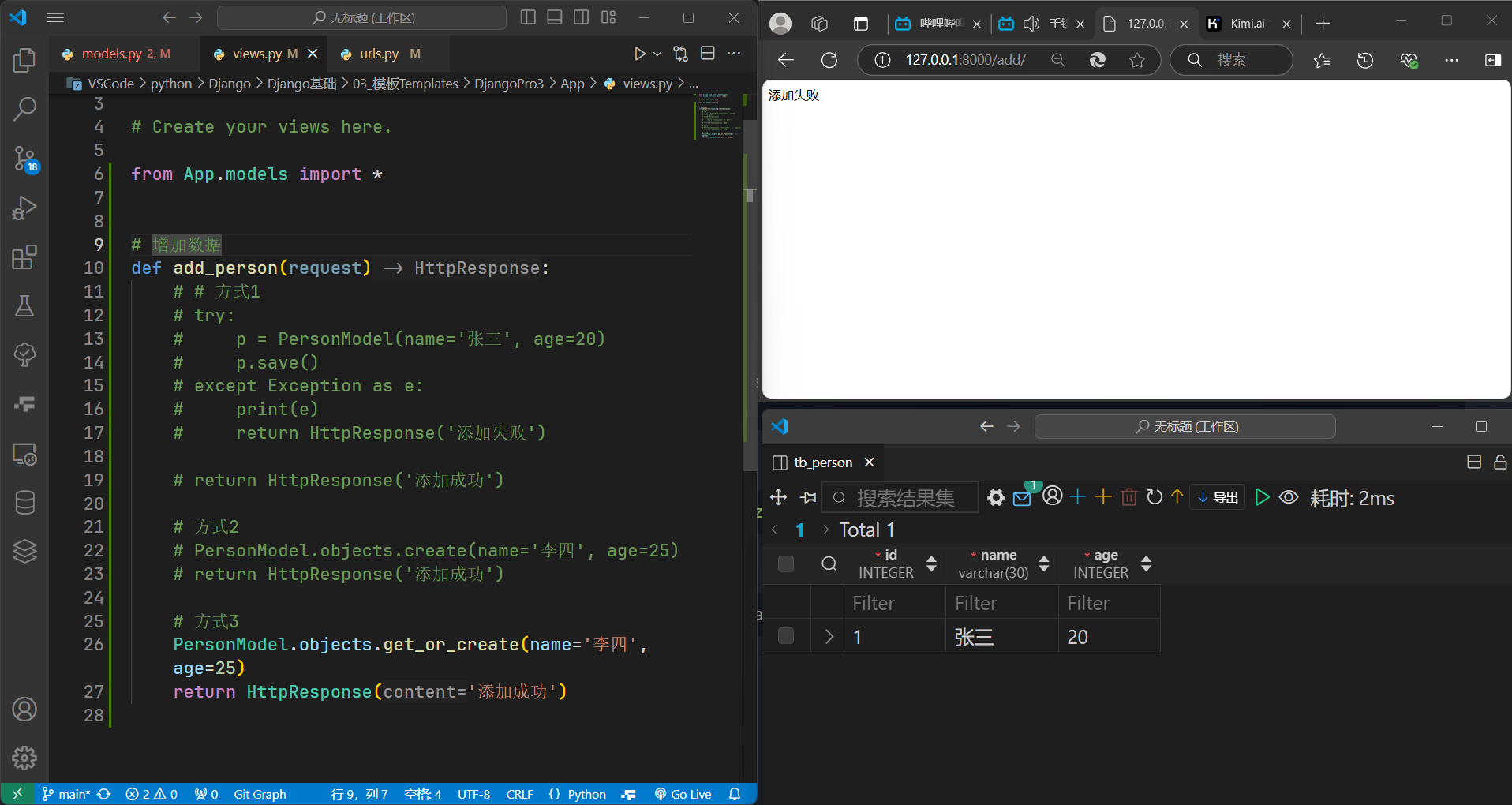Click the 搜索结果集 search input field
This screenshot has width=1512, height=805.
pyautogui.click(x=904, y=498)
